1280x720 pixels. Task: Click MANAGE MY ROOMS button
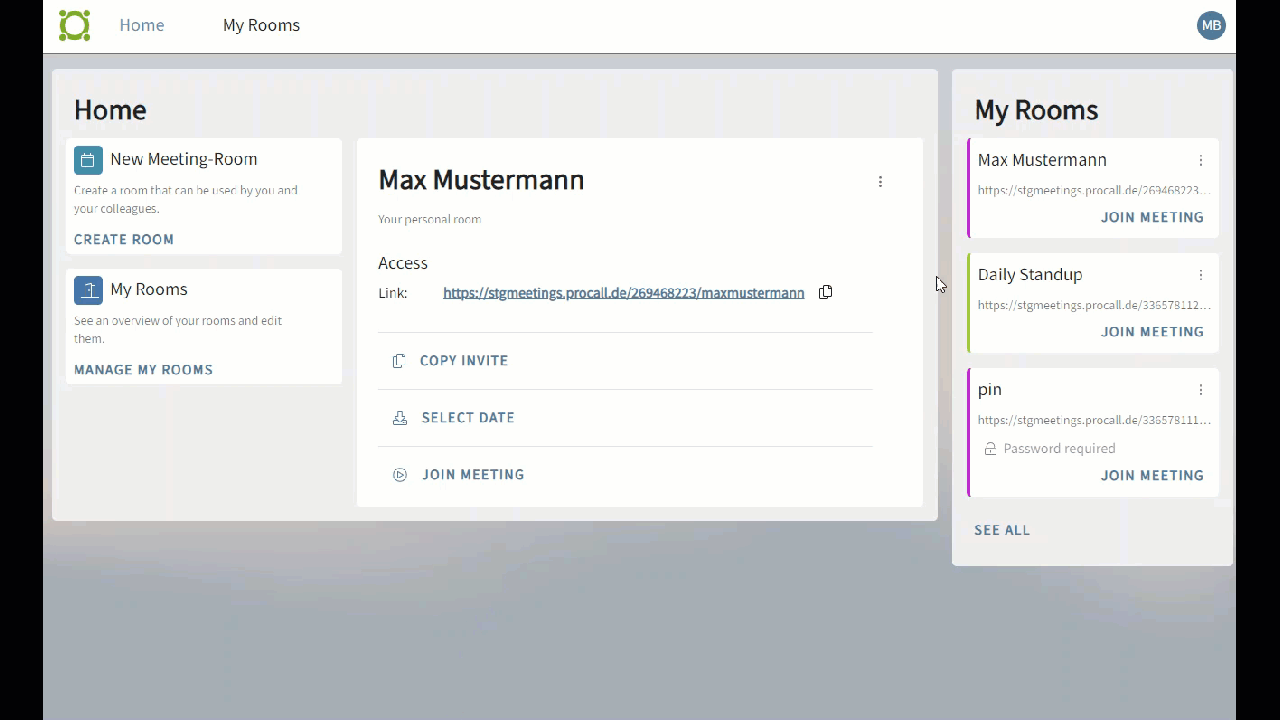click(143, 370)
